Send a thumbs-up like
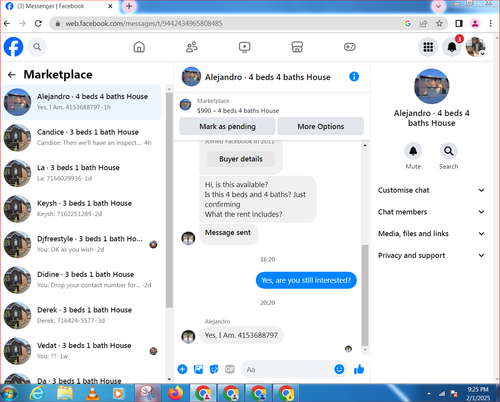This screenshot has width=500, height=402. pyautogui.click(x=359, y=369)
